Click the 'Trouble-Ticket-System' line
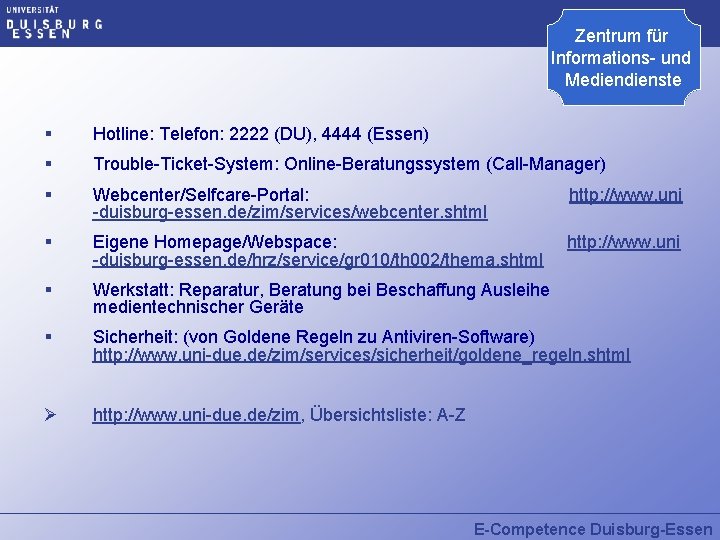720x540 pixels. pyautogui.click(x=349, y=164)
